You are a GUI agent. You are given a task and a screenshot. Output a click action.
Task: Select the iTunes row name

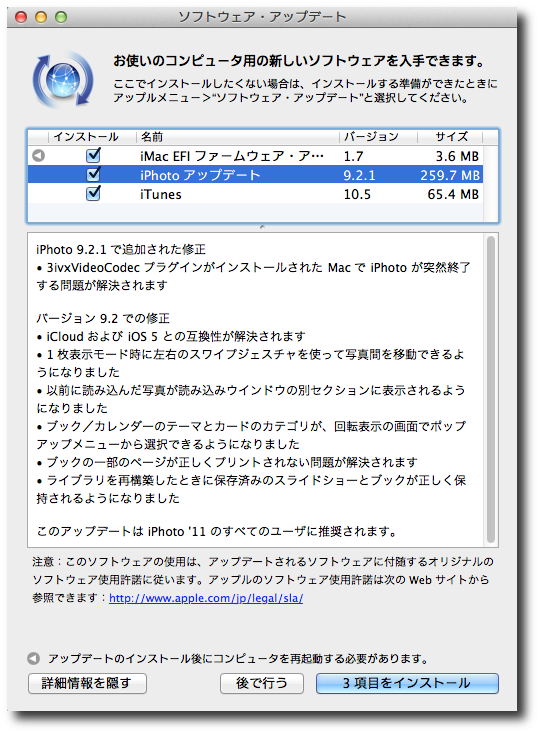(161, 194)
